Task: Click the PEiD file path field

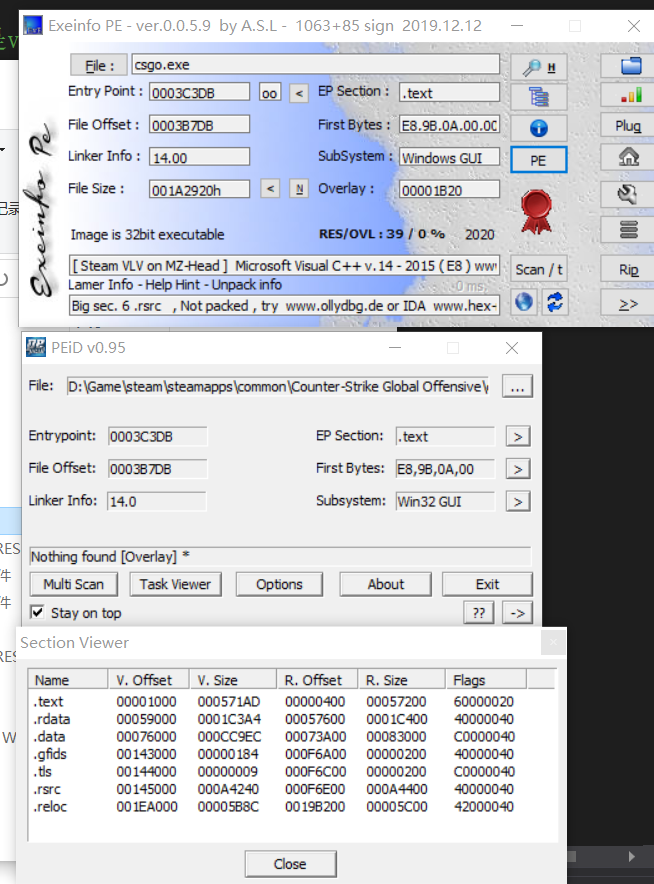Action: 277,387
